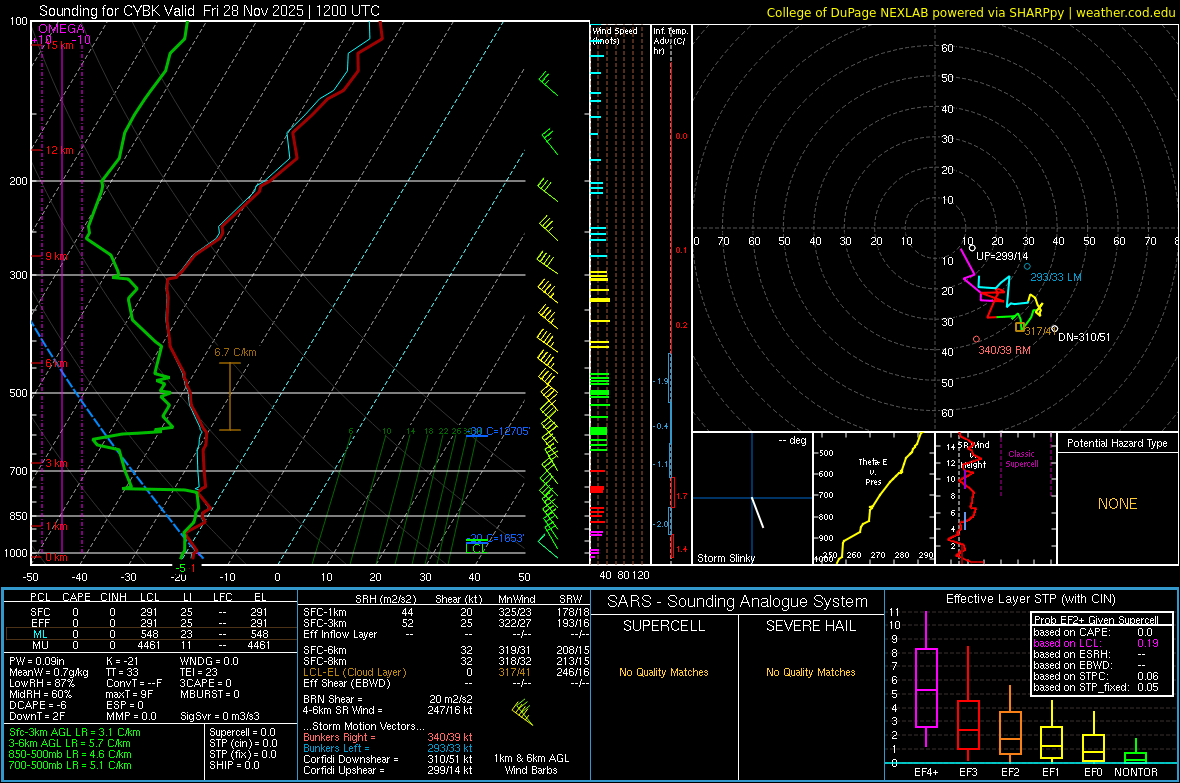Click the 3 km height marker
Viewport: 1180px width, 783px height.
pos(56,463)
